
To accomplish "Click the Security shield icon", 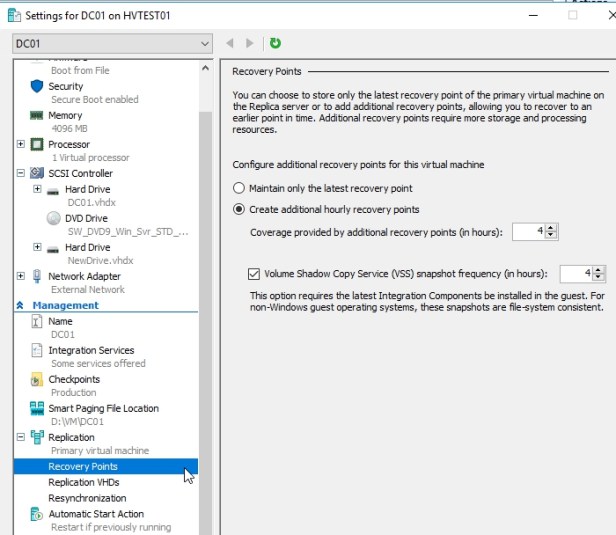I will (x=37, y=87).
